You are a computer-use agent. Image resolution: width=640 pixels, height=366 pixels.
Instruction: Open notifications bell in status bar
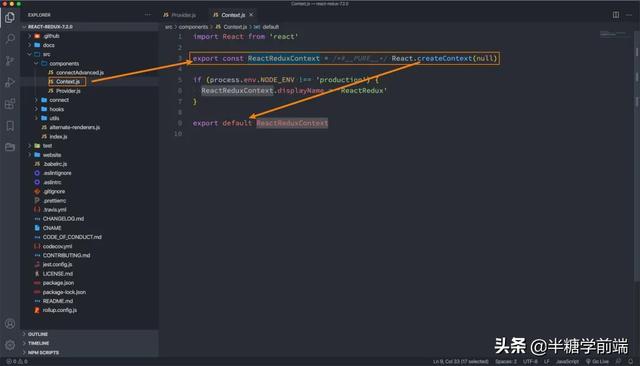pyautogui.click(x=631, y=362)
